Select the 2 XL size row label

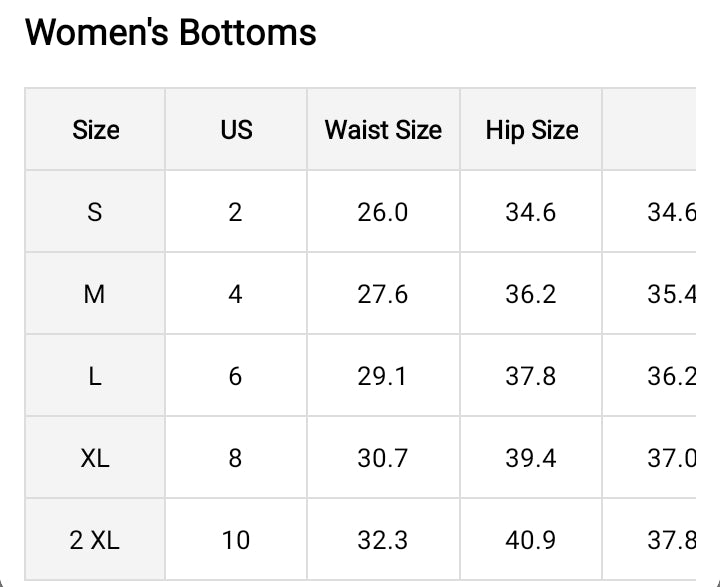(95, 540)
